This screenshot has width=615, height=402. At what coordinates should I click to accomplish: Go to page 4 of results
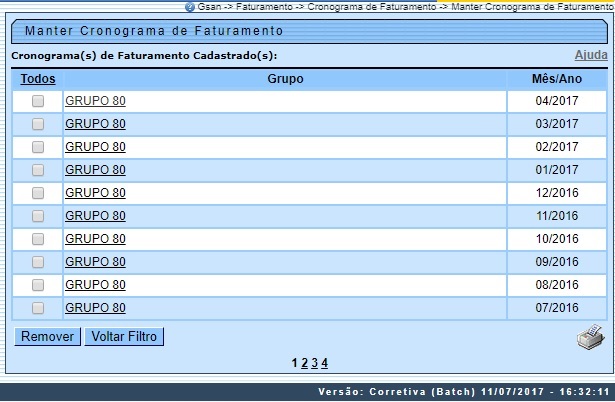[x=324, y=363]
